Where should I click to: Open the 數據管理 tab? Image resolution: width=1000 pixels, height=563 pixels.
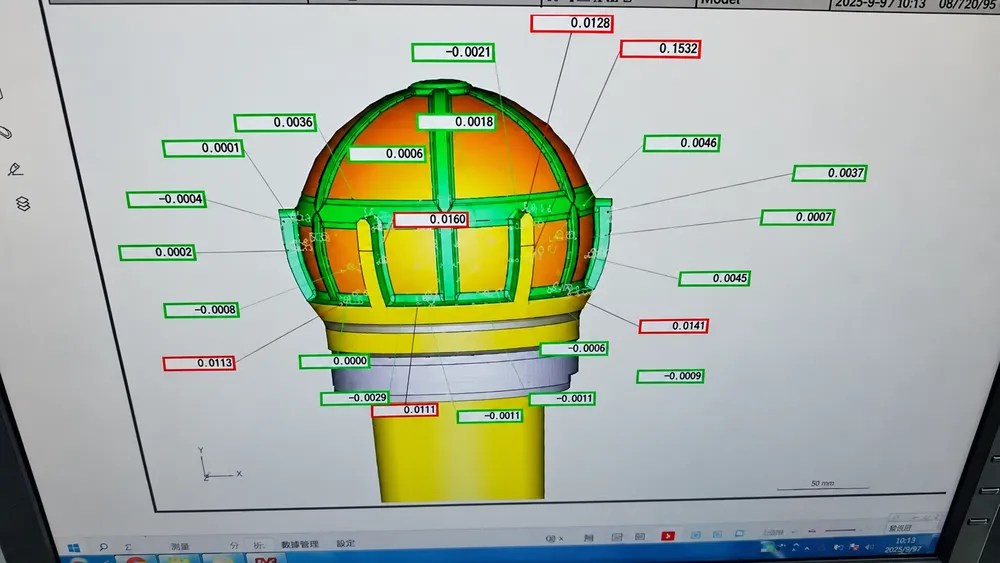[300, 544]
